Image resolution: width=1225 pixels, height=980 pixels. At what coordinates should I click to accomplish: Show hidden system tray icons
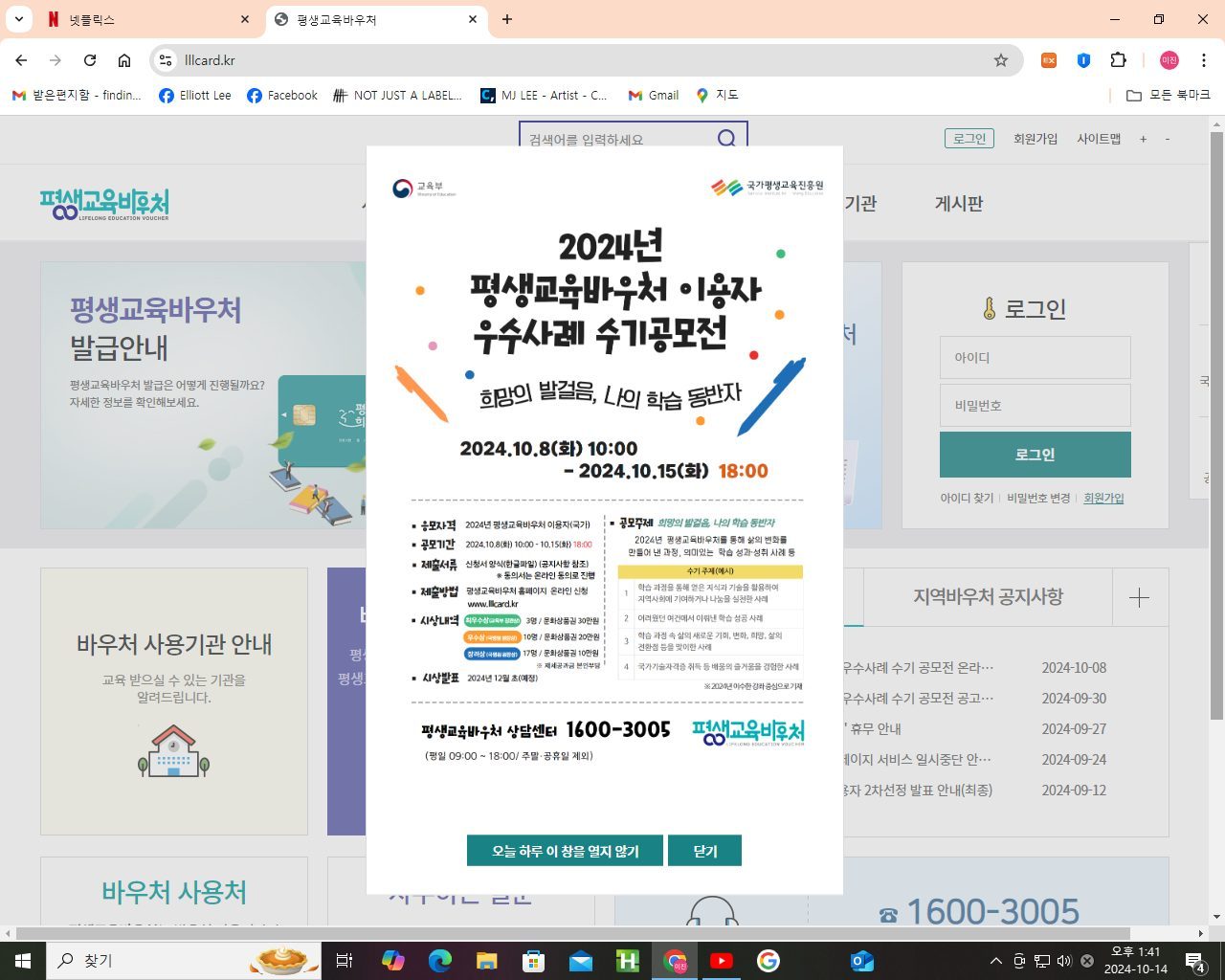pos(995,961)
